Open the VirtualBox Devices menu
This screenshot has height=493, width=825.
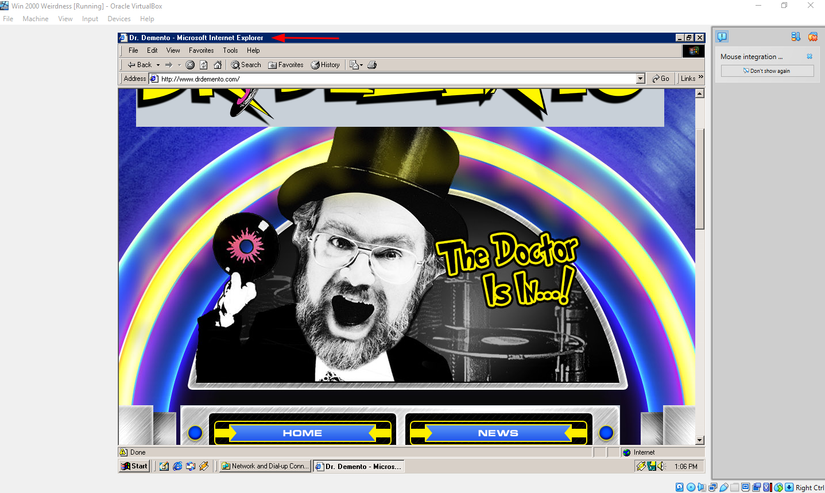click(119, 18)
